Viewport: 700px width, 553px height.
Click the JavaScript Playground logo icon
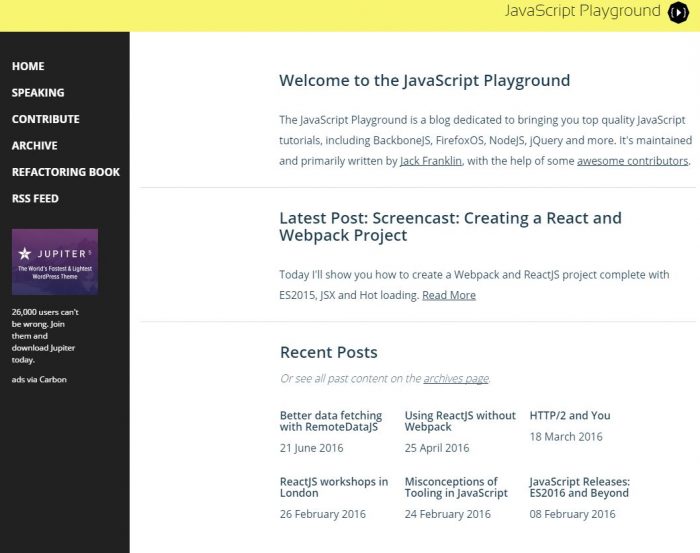click(x=677, y=12)
